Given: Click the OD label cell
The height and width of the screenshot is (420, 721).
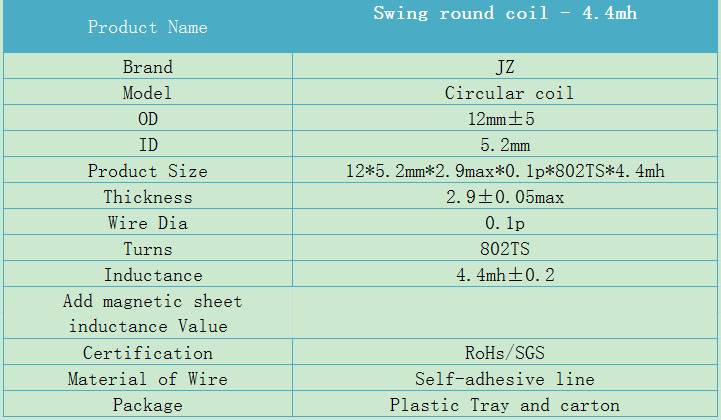Looking at the screenshot, I should (x=148, y=119).
